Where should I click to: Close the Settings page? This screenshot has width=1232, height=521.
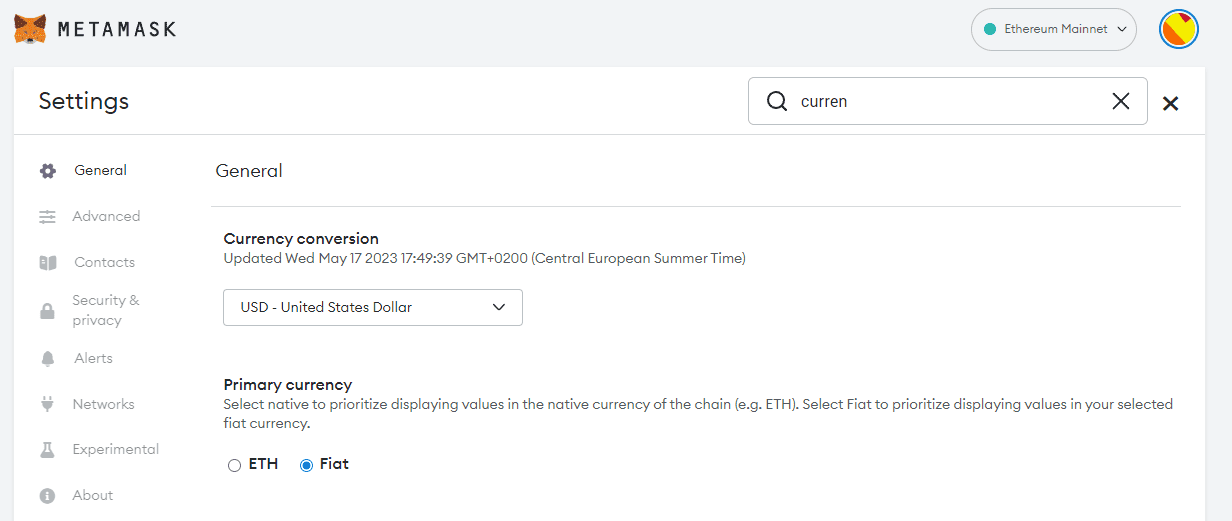1171,103
